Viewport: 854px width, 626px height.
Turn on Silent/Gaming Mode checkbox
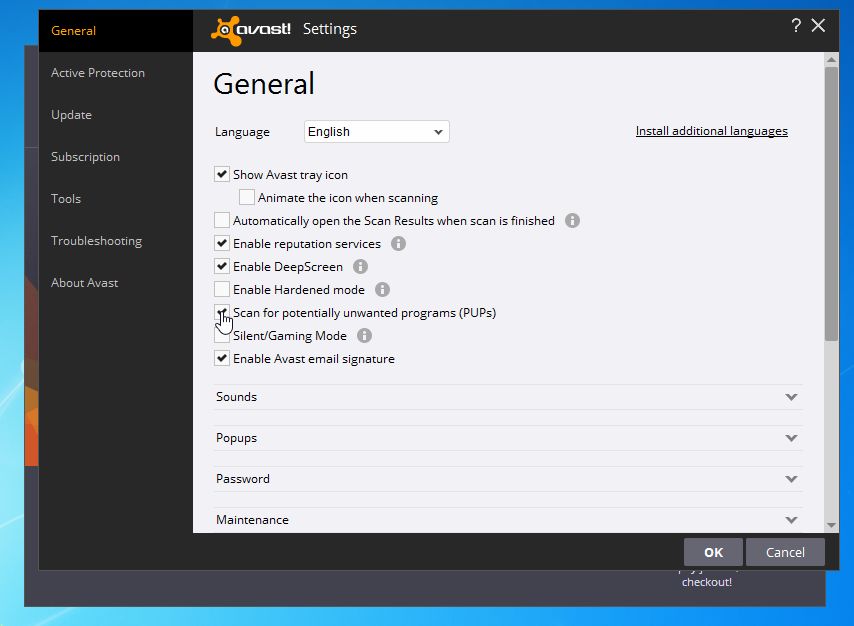222,335
